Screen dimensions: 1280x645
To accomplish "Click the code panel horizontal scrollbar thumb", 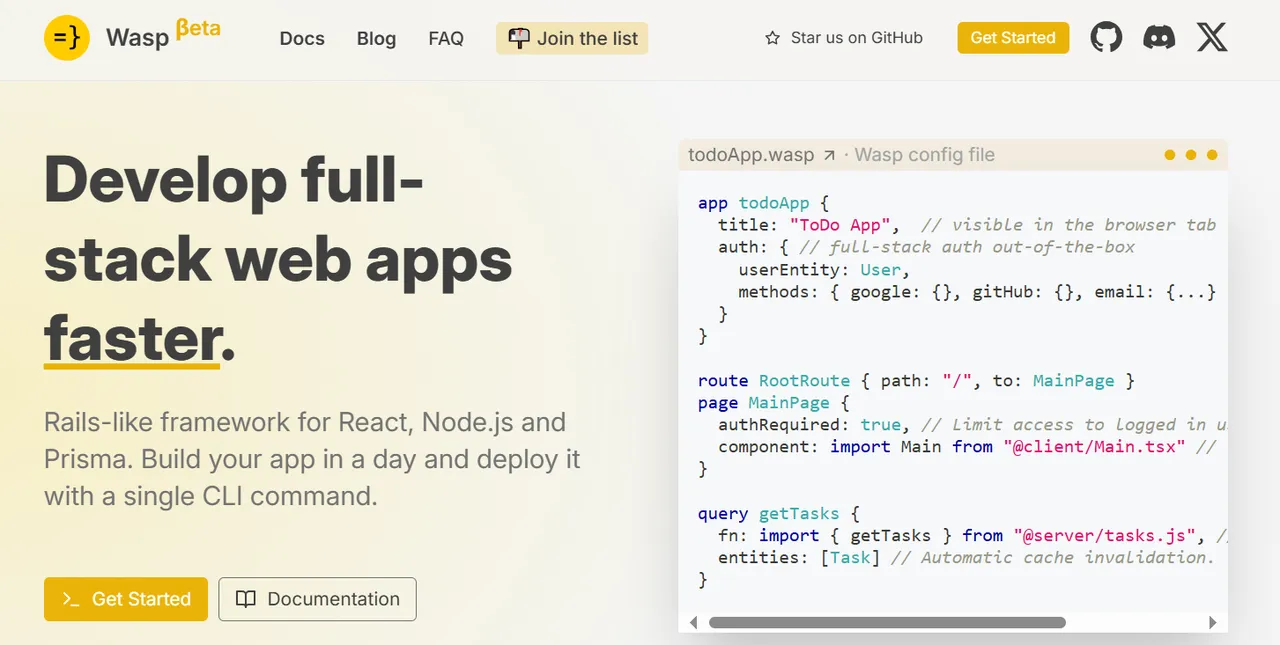I will pyautogui.click(x=886, y=622).
